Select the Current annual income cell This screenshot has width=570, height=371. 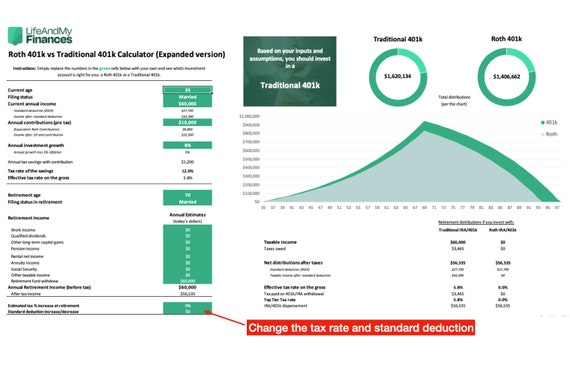pyautogui.click(x=187, y=104)
